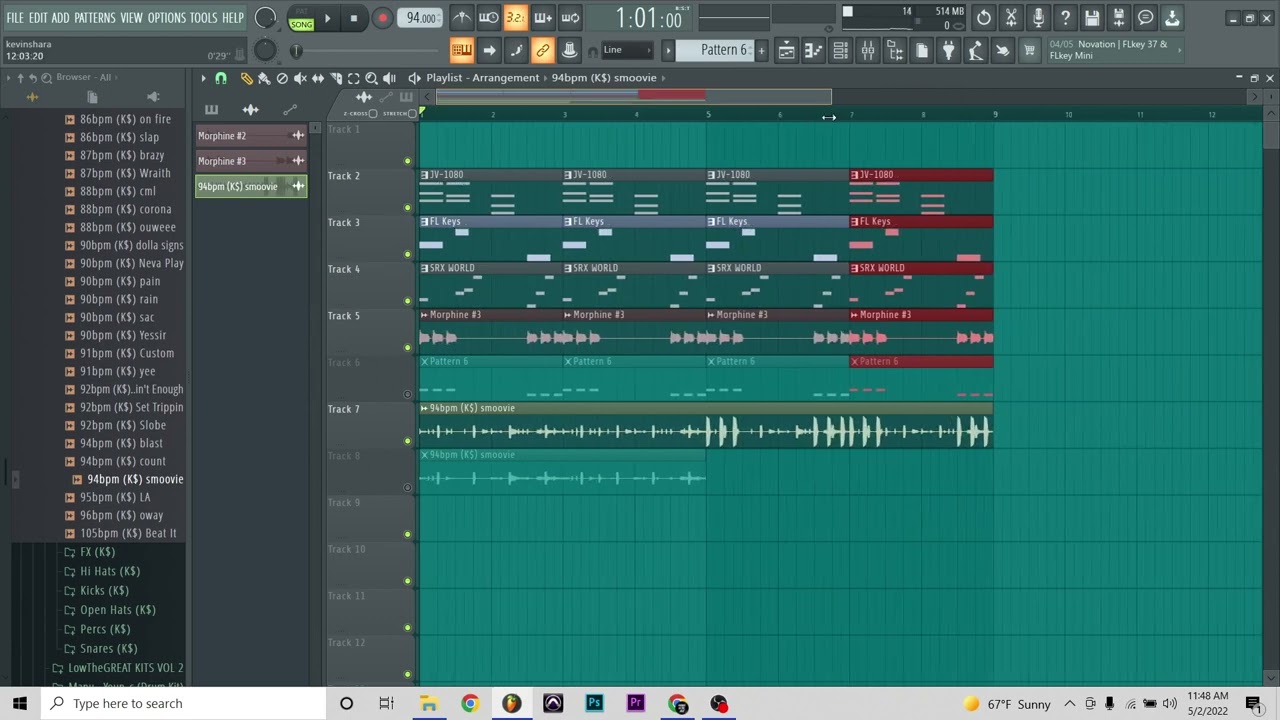Toggle step editing mode button
The height and width of the screenshot is (720, 1280).
[x=516, y=50]
